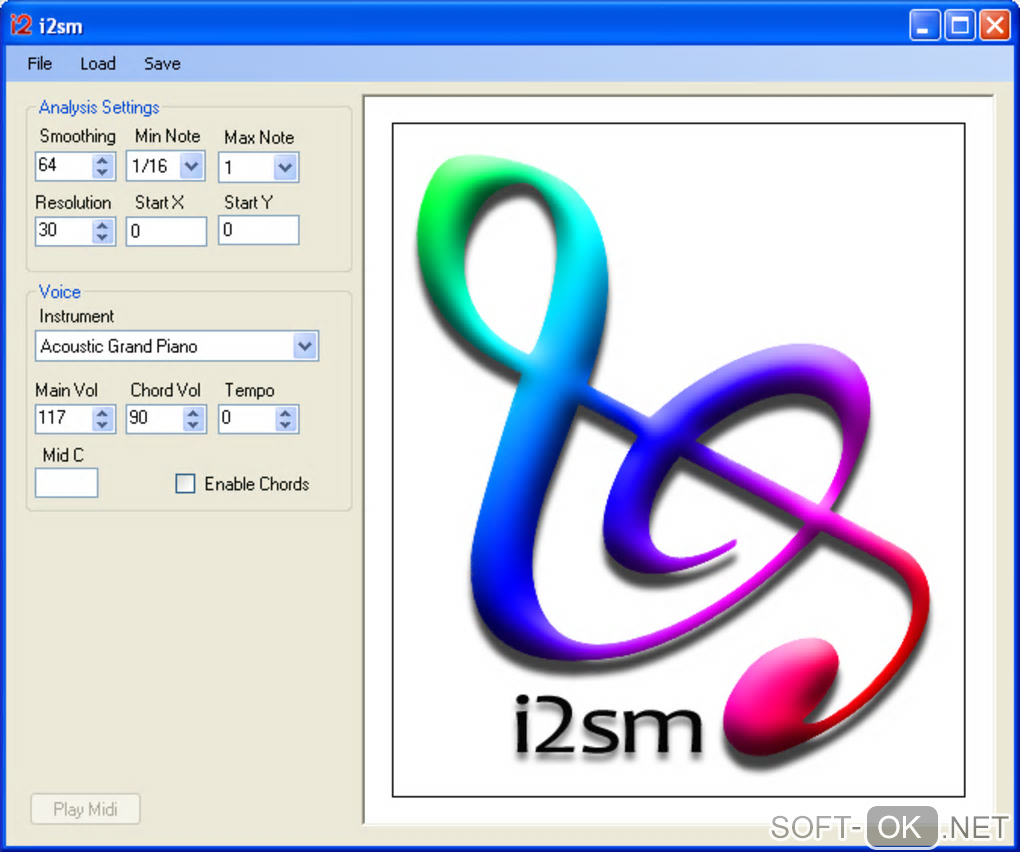Viewport: 1020px width, 852px height.
Task: Decrease Resolution with down arrow
Action: [102, 237]
